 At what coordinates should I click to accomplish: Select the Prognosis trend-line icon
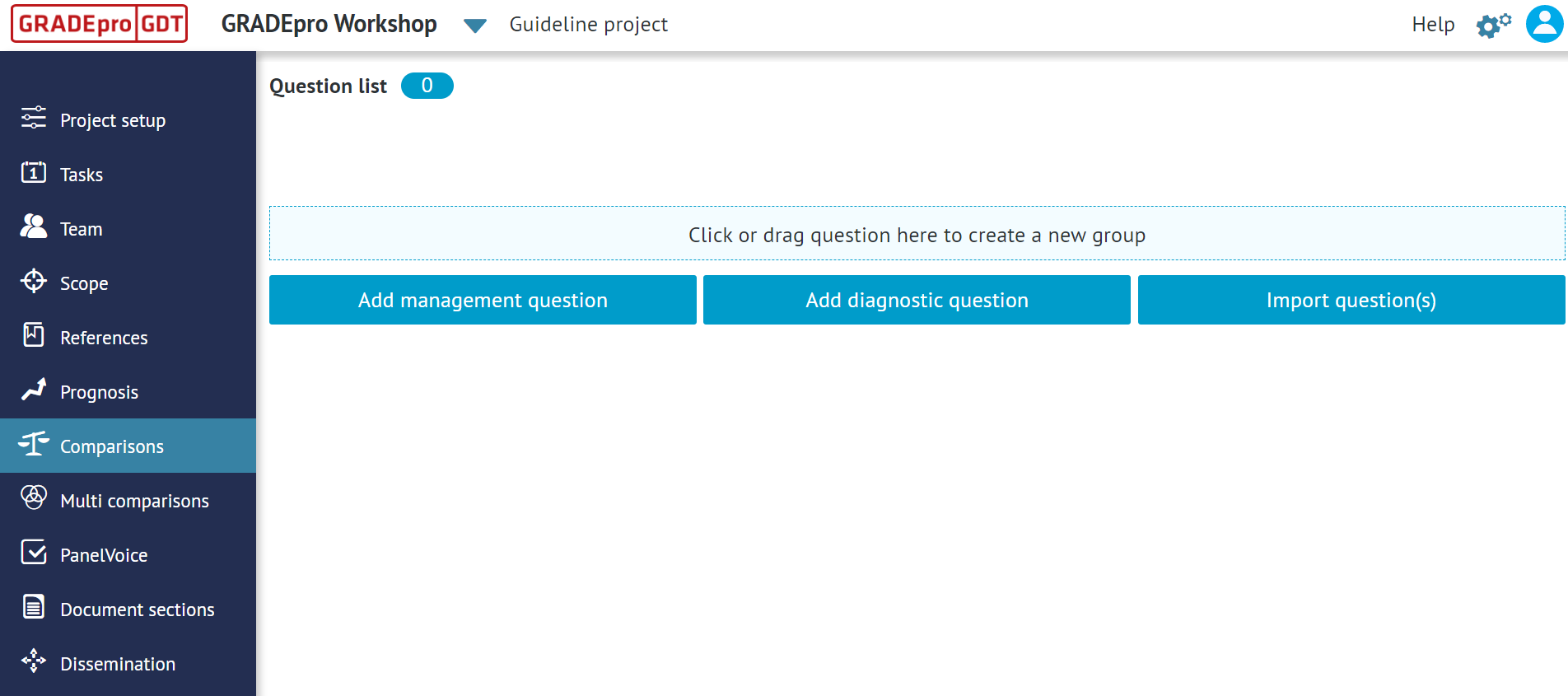point(33,391)
